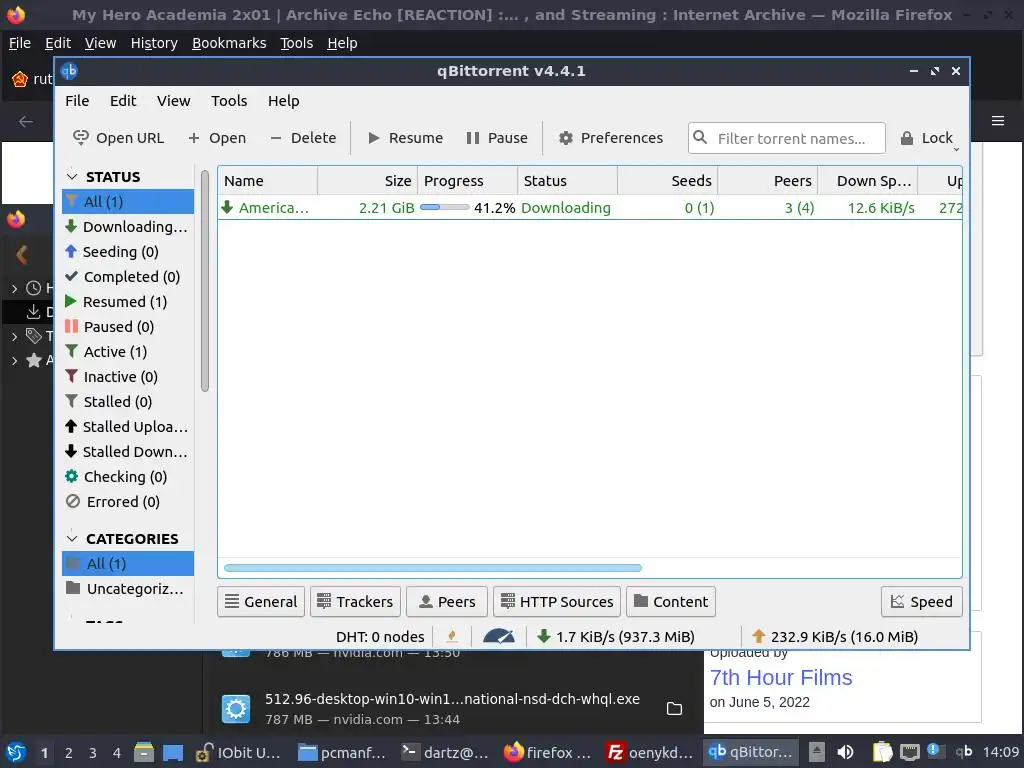The height and width of the screenshot is (768, 1024).
Task: Open qBittorrent Tools menu
Action: click(229, 101)
